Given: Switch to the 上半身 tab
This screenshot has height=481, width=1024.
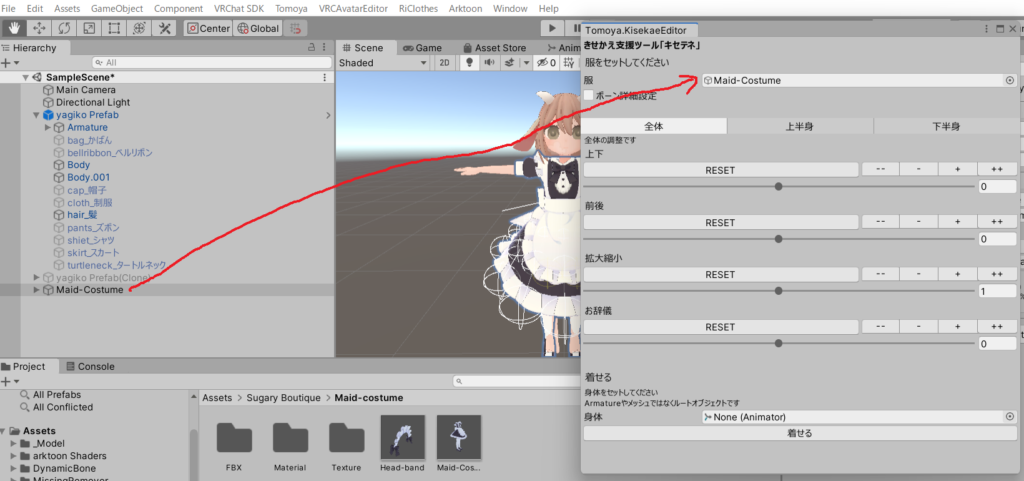Looking at the screenshot, I should (800, 126).
